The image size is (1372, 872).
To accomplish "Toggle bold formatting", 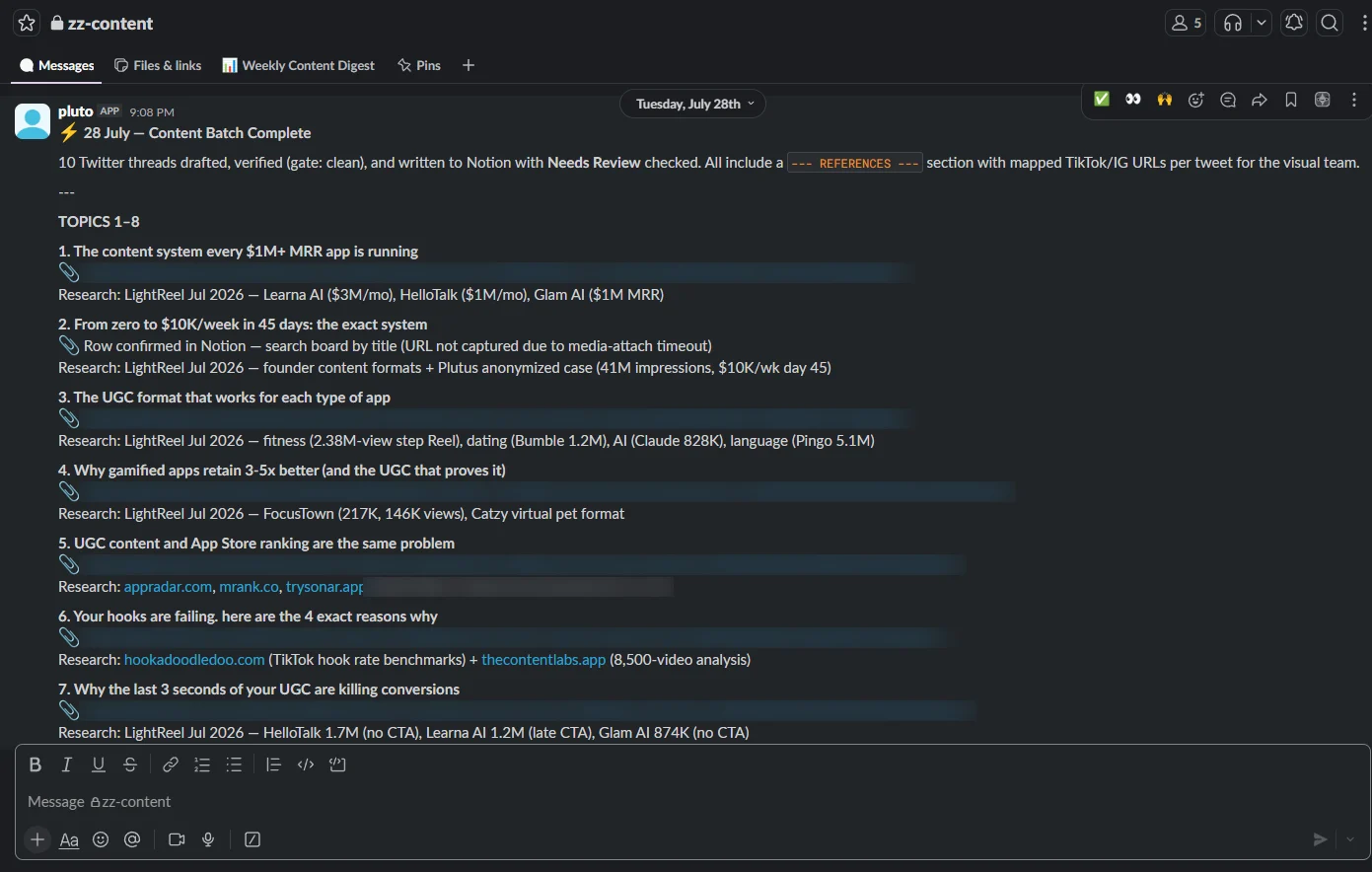I will coord(36,764).
